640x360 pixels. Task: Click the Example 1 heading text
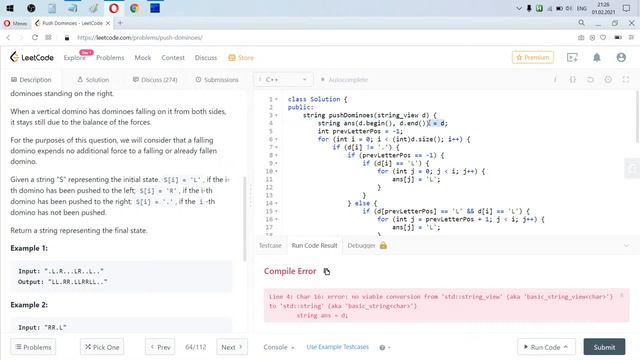point(29,248)
